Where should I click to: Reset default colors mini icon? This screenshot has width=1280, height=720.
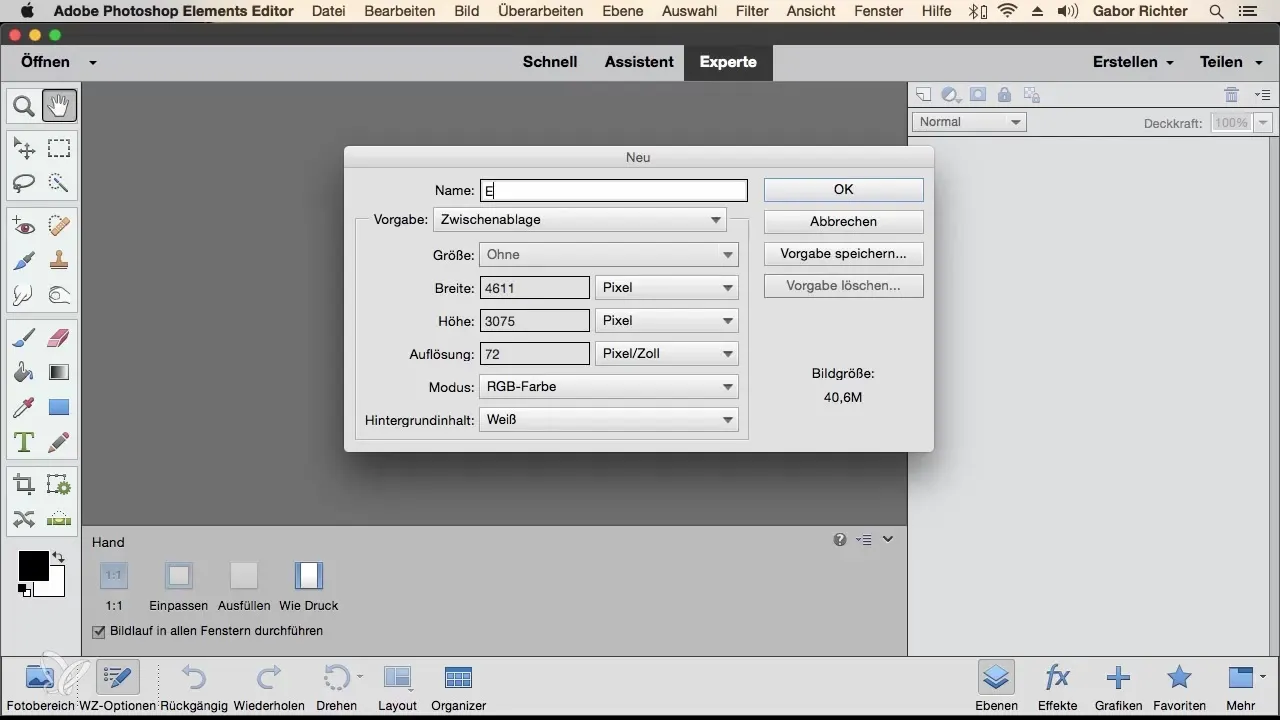pyautogui.click(x=24, y=590)
